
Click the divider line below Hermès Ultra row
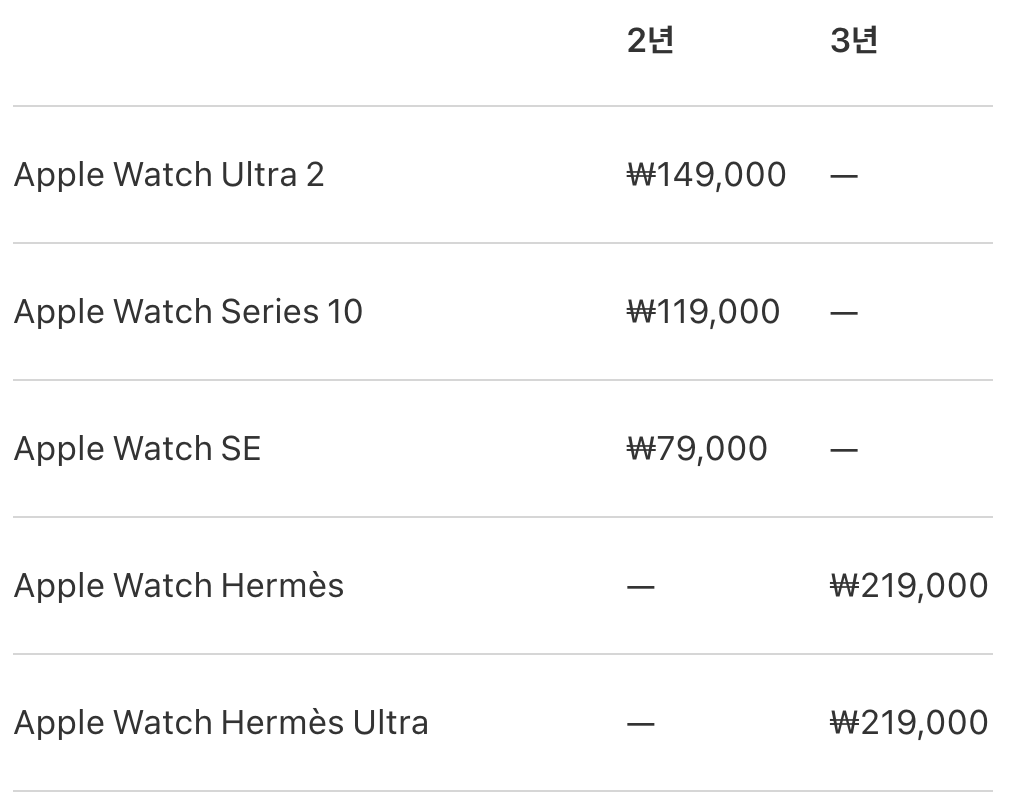click(x=502, y=791)
